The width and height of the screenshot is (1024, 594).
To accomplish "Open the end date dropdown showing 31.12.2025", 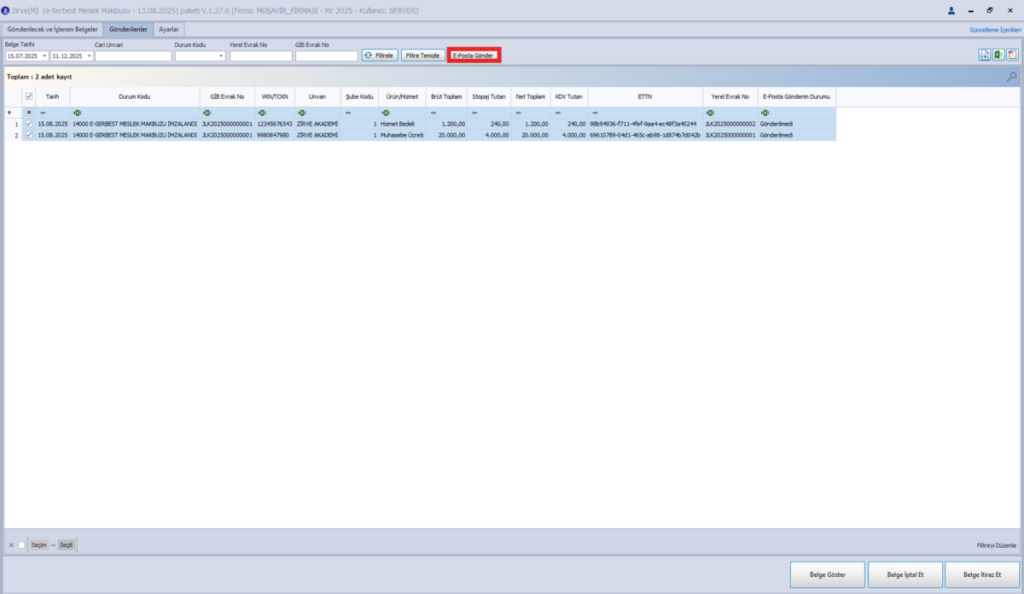I will pos(89,56).
